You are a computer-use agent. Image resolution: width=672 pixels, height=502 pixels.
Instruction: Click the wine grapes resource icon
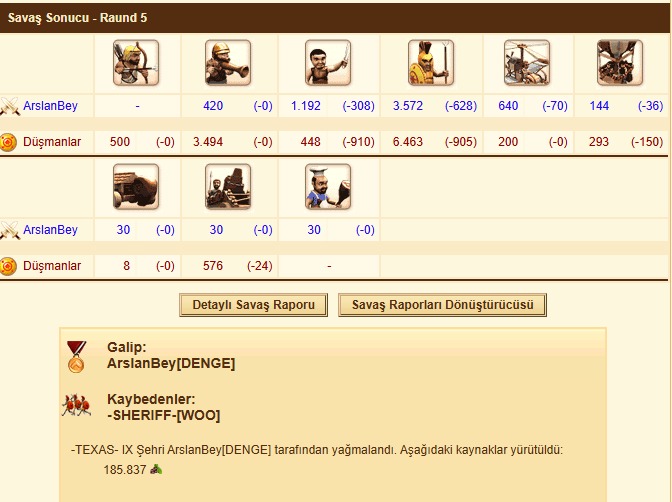coord(156,469)
